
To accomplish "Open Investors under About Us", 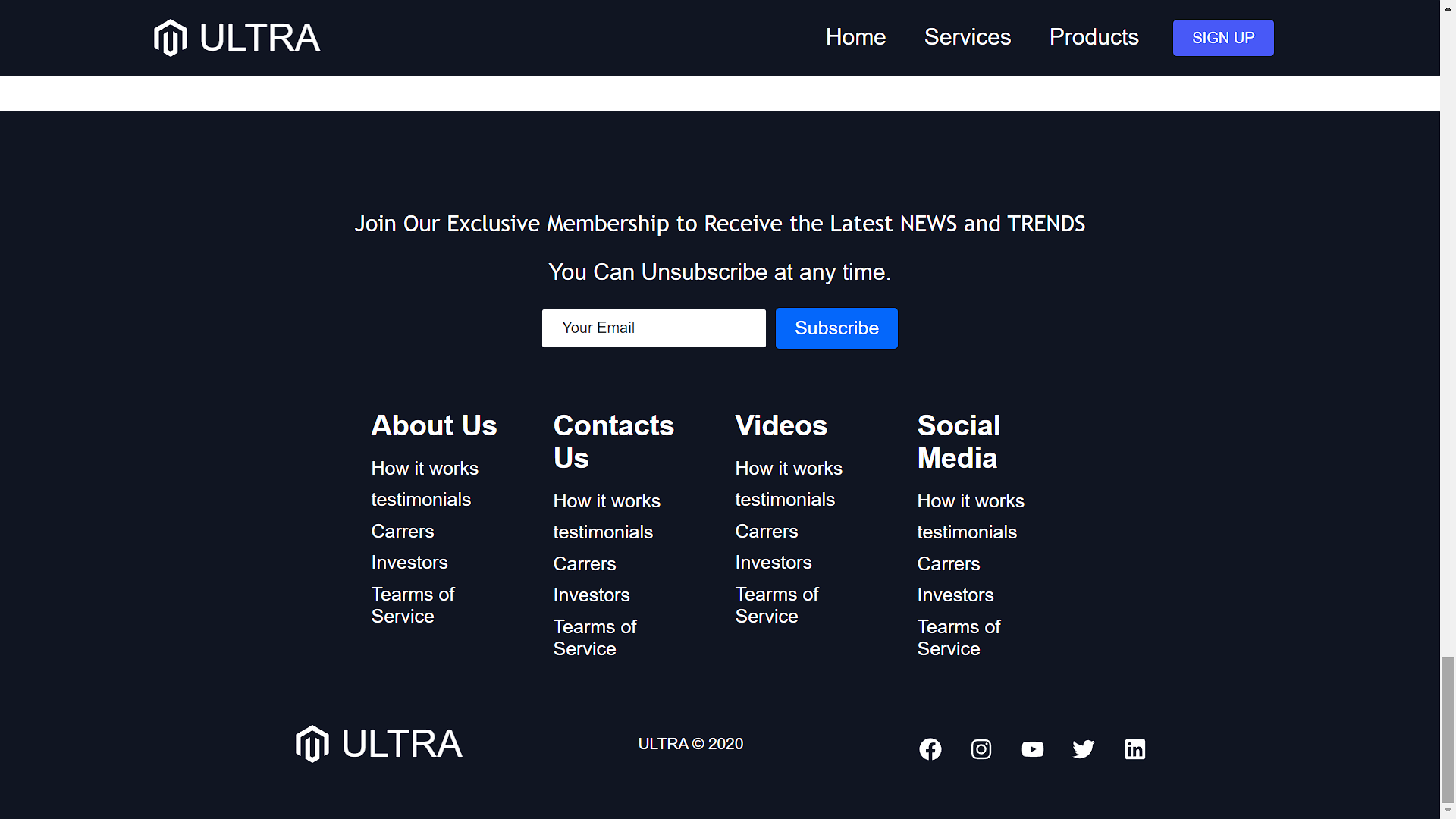I will coord(409,563).
